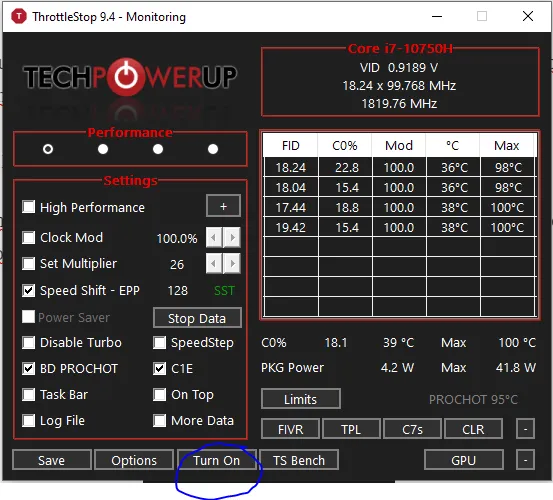Screen dimensions: 553x500
Task: Increase Clock Mod with the right arrow
Action: 232,238
